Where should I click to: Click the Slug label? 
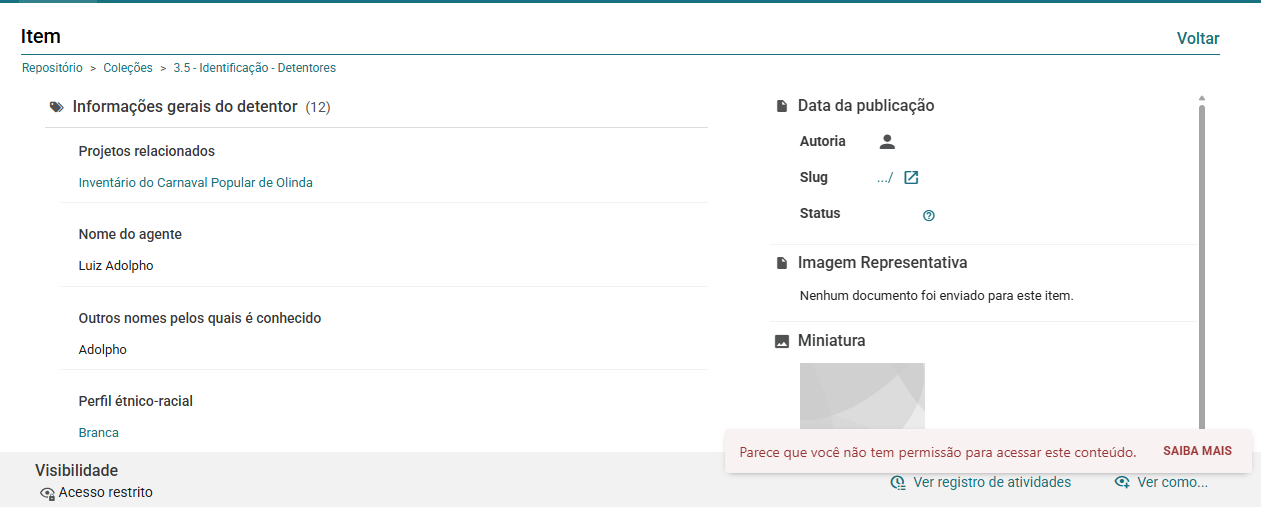[814, 177]
